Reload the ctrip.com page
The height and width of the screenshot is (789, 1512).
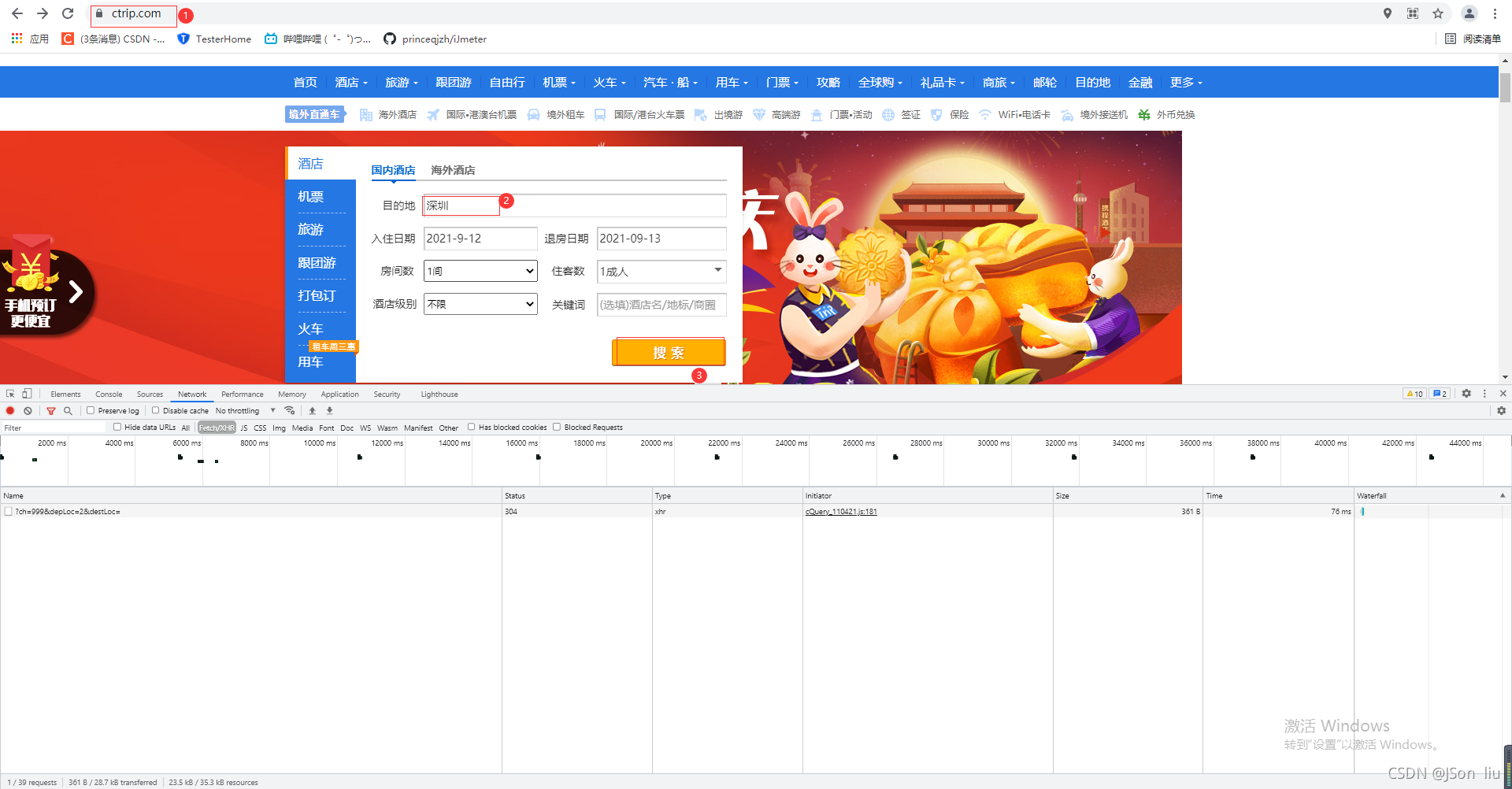pos(68,13)
